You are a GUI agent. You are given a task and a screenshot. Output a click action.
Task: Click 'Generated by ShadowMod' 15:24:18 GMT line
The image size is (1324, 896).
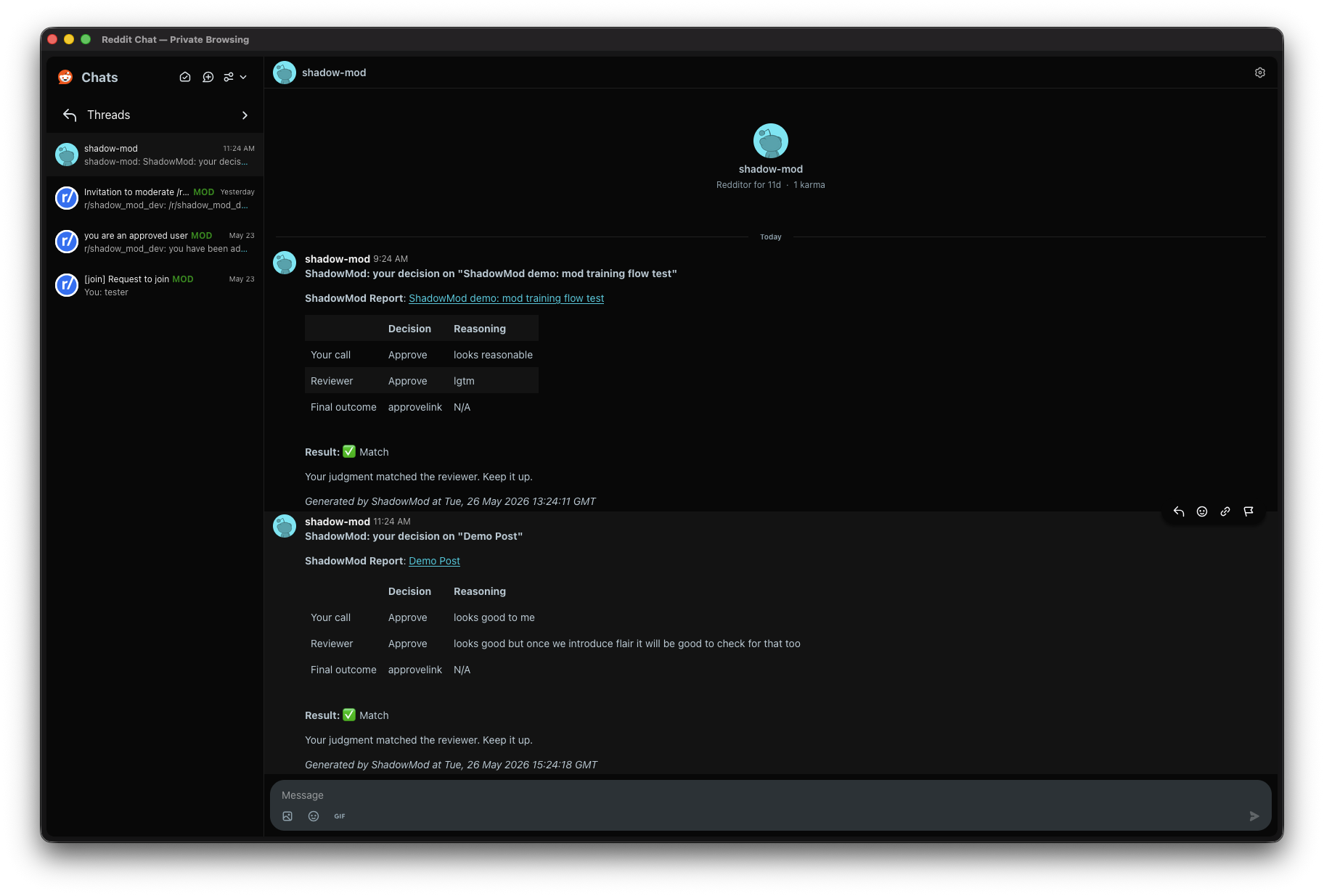click(x=451, y=765)
